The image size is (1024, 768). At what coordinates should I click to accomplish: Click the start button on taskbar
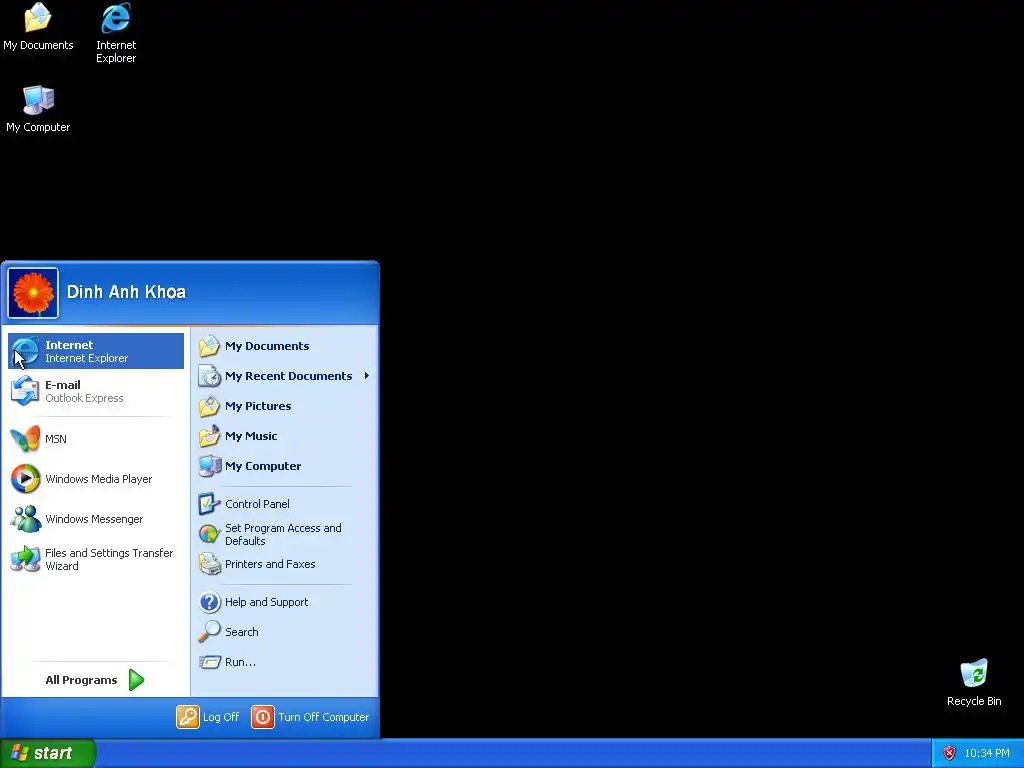click(x=48, y=753)
